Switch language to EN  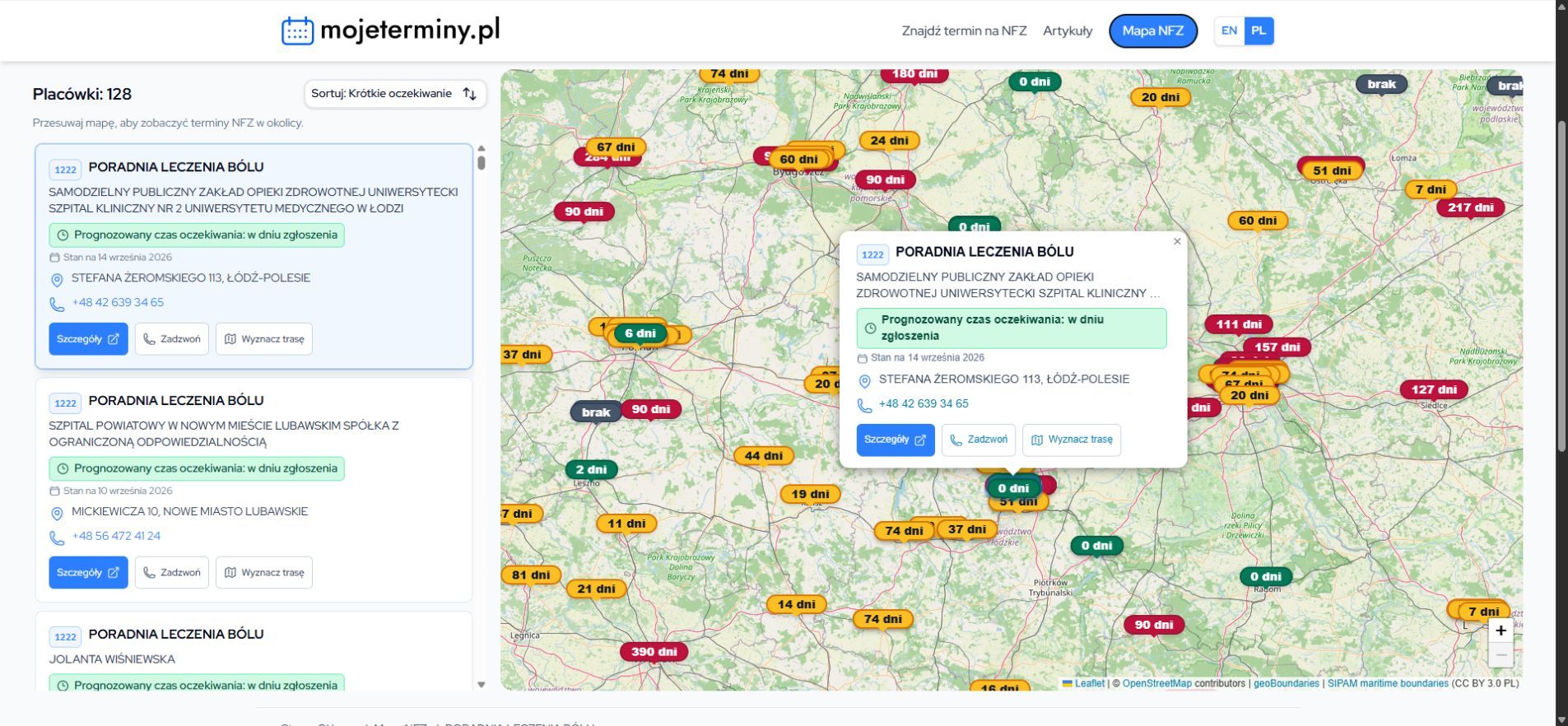coord(1229,30)
